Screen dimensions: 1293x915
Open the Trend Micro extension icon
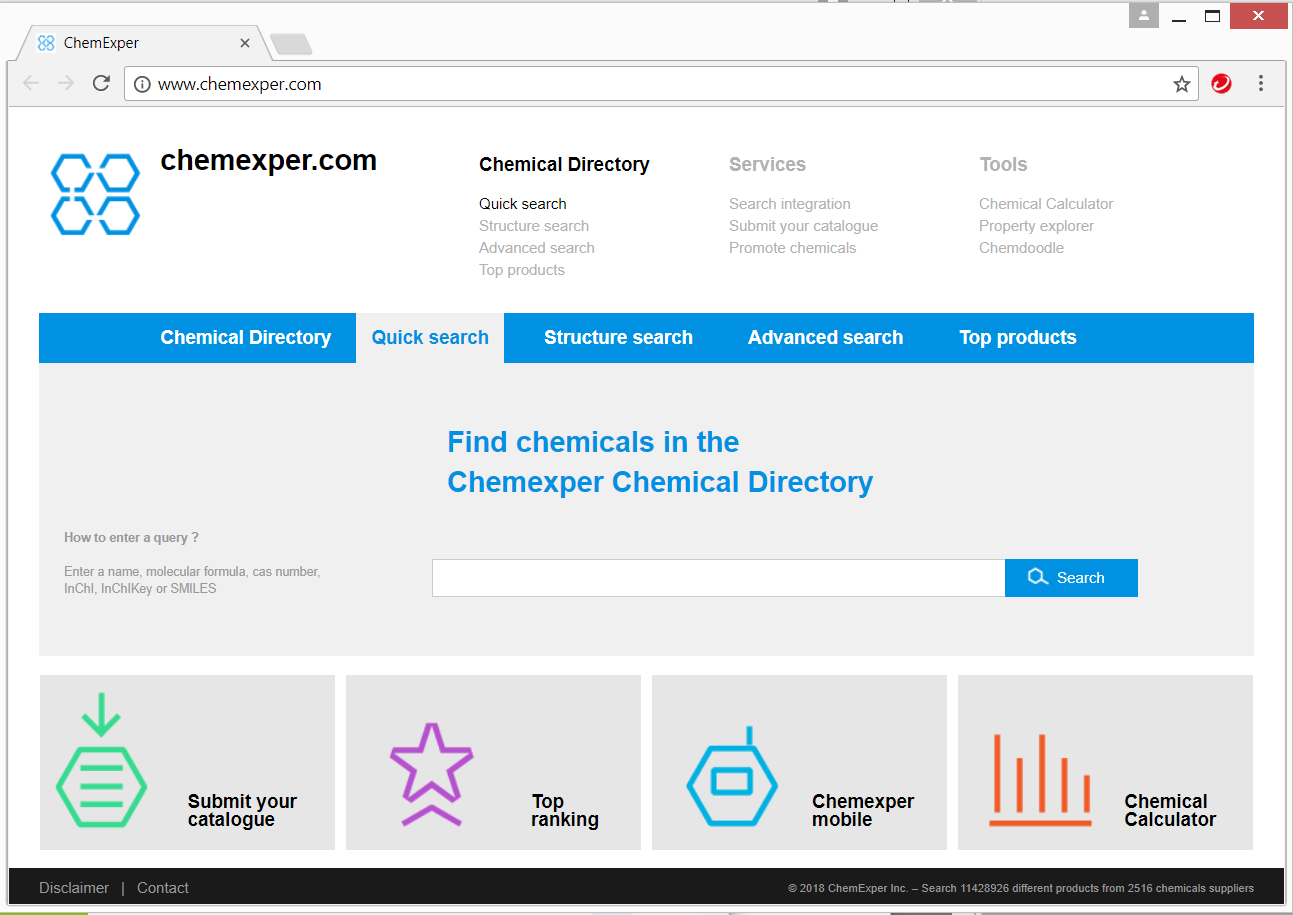tap(1221, 84)
